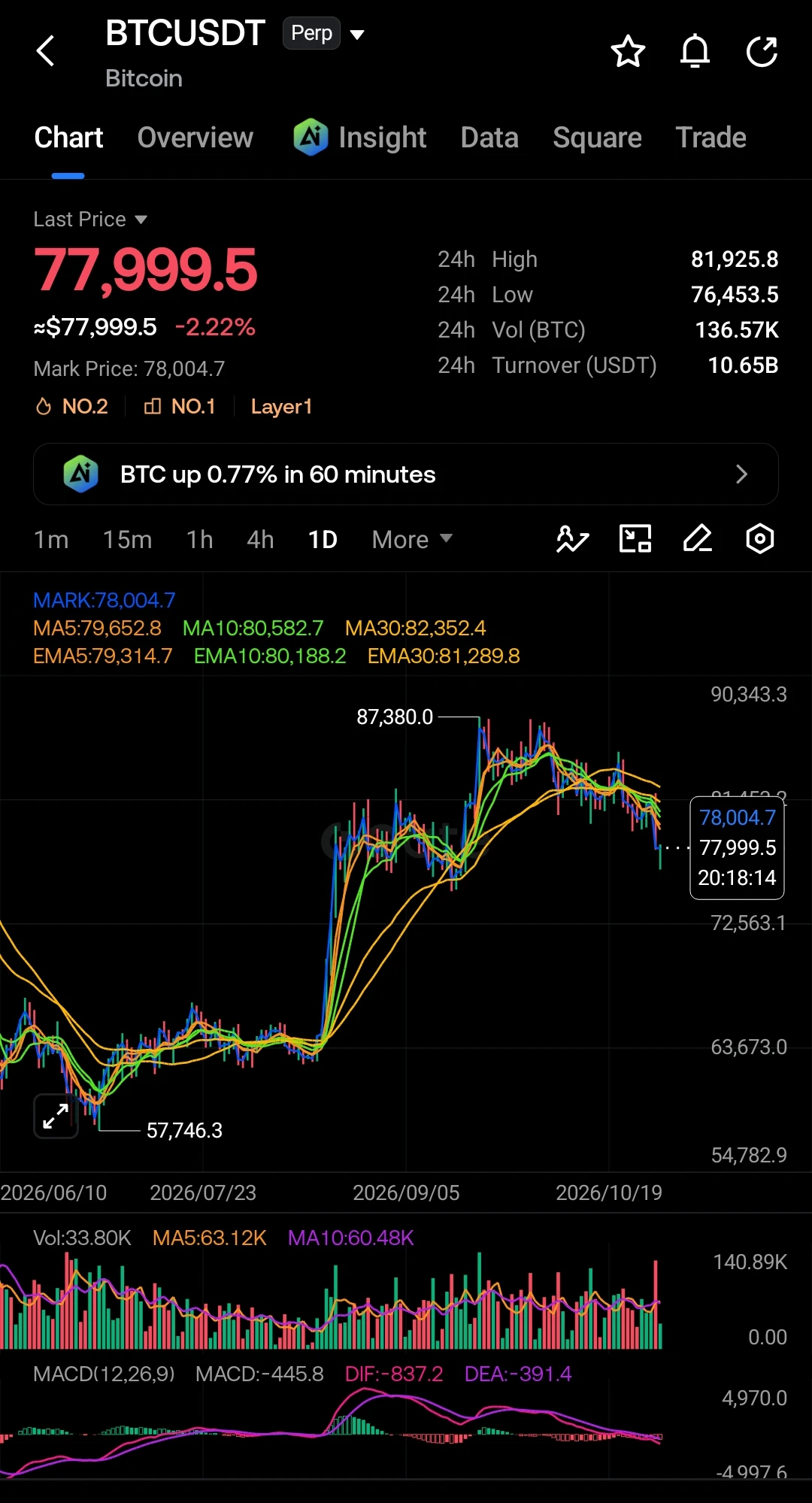Tap the flame NO.2 hot ranking tag
Viewport: 812px width, 1503px height.
pyautogui.click(x=71, y=407)
